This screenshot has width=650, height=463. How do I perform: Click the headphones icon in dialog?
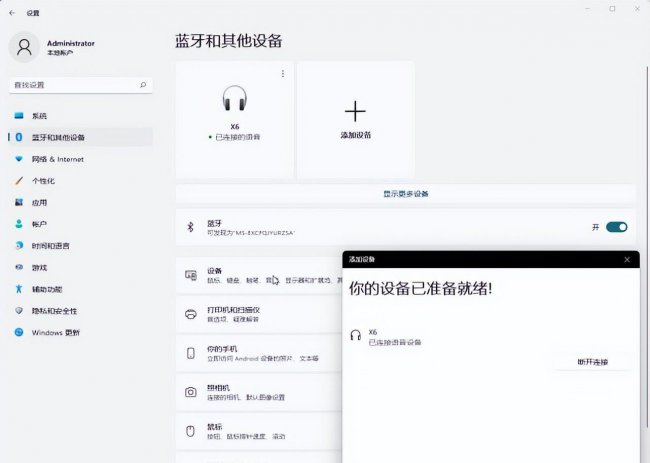point(356,335)
